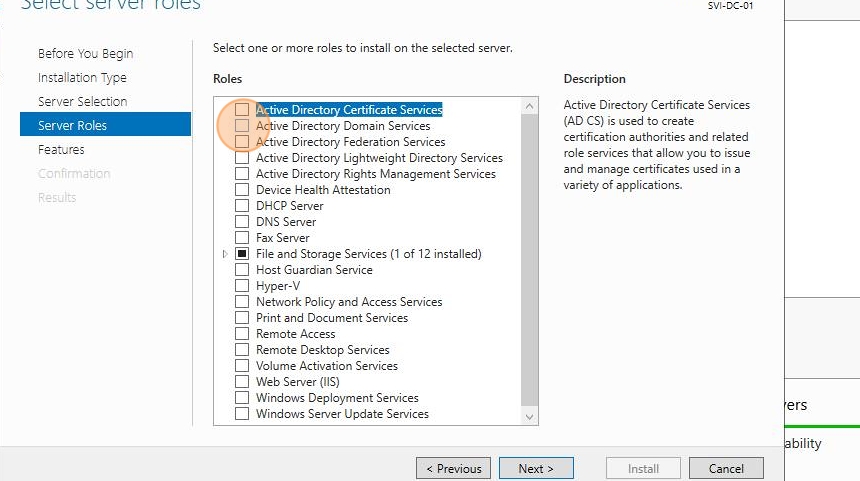Enable the Hyper-V role checkbox

242,286
